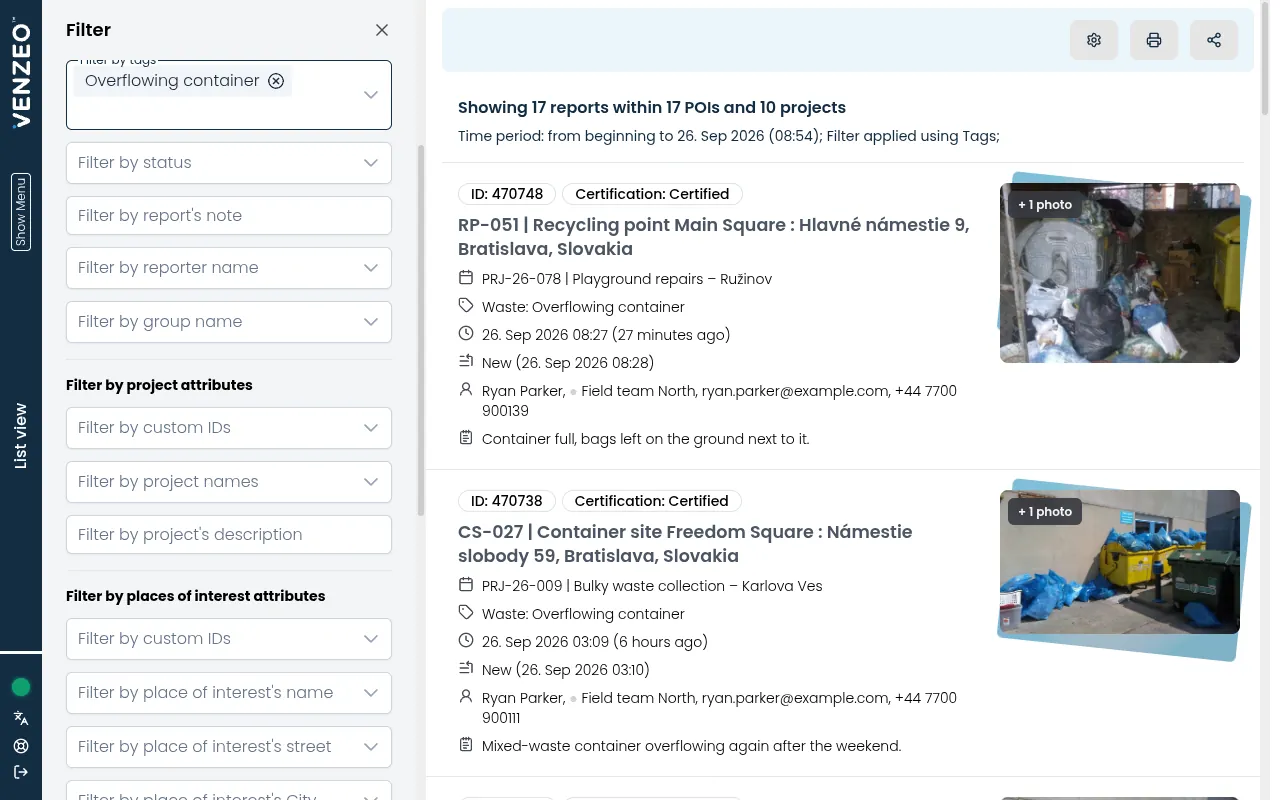This screenshot has height=800, width=1280.
Task: Focus the Filter by report's note field
Action: [x=229, y=216]
